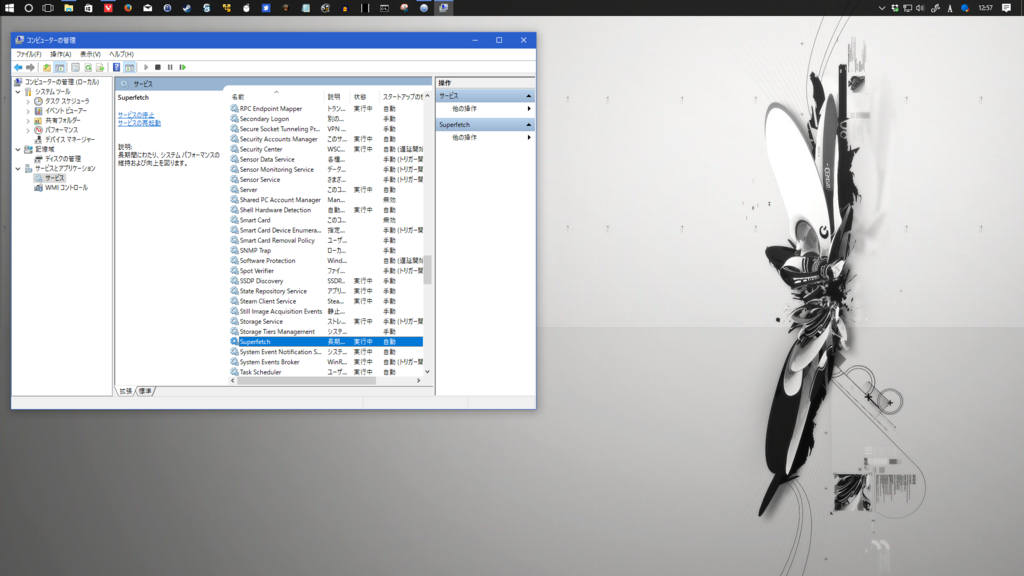Click the Stop service square icon
This screenshot has height=576, width=1024.
158,67
